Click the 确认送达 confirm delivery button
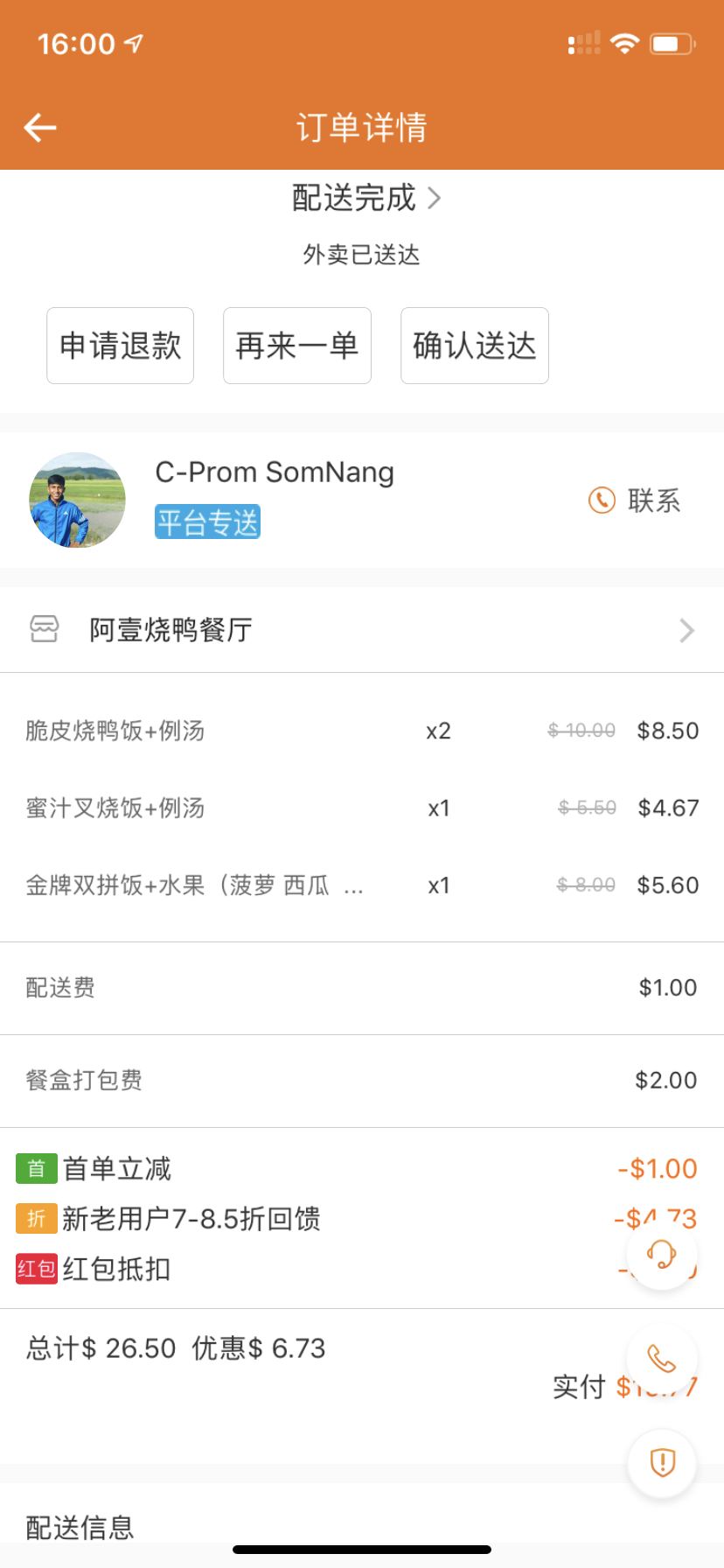Viewport: 724px width, 1568px height. [475, 346]
